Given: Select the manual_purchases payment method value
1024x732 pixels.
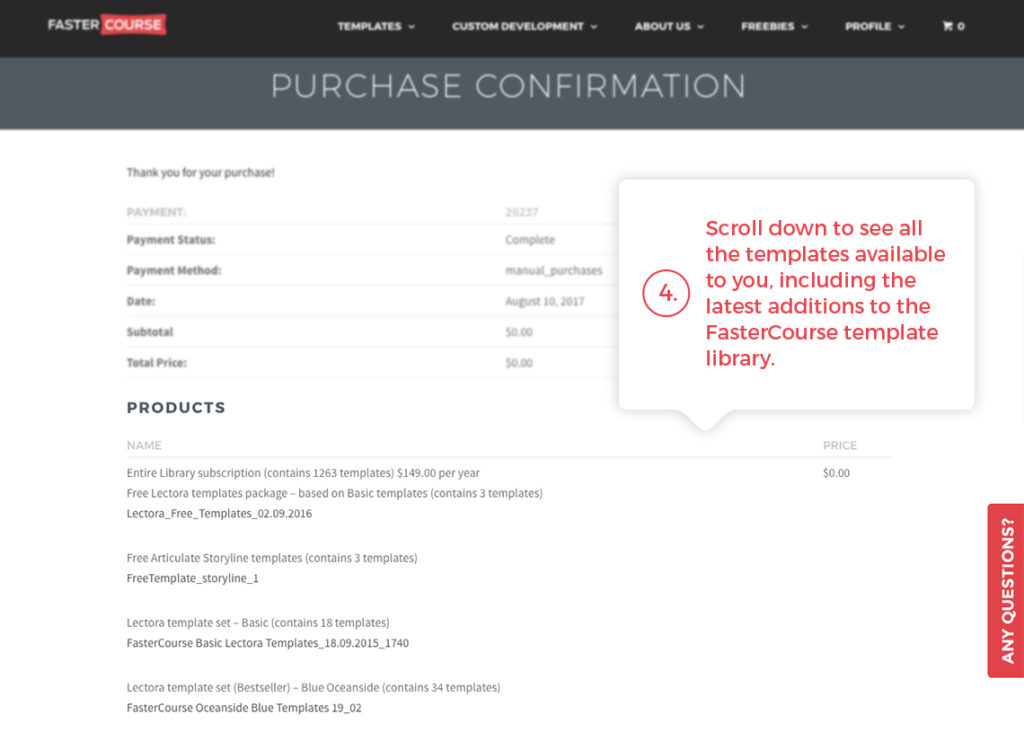Looking at the screenshot, I should click(553, 270).
